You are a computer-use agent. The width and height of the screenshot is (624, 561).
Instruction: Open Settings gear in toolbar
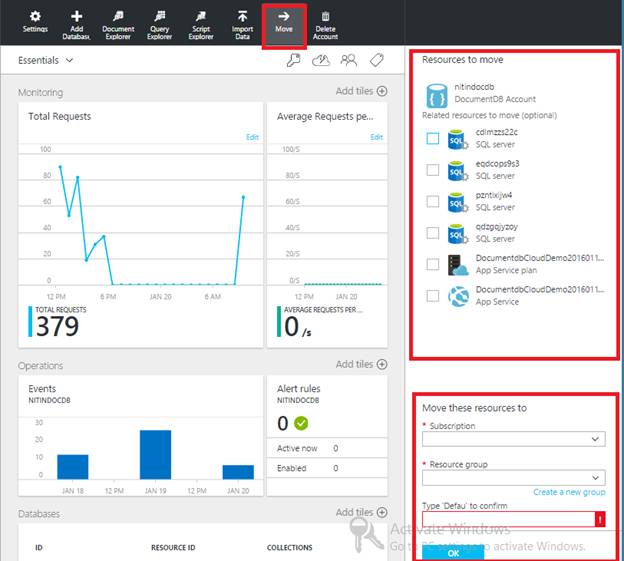[35, 17]
